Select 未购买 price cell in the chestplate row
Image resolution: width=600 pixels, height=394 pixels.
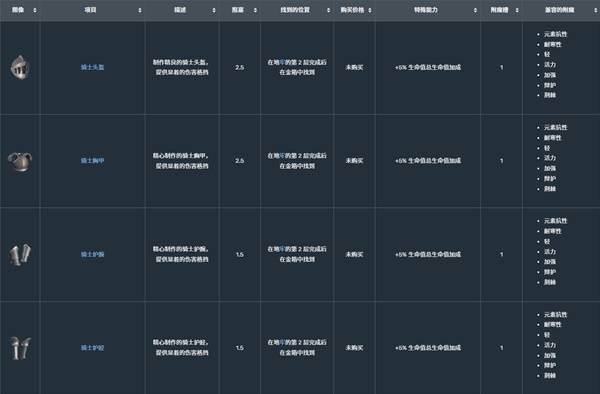coord(354,161)
